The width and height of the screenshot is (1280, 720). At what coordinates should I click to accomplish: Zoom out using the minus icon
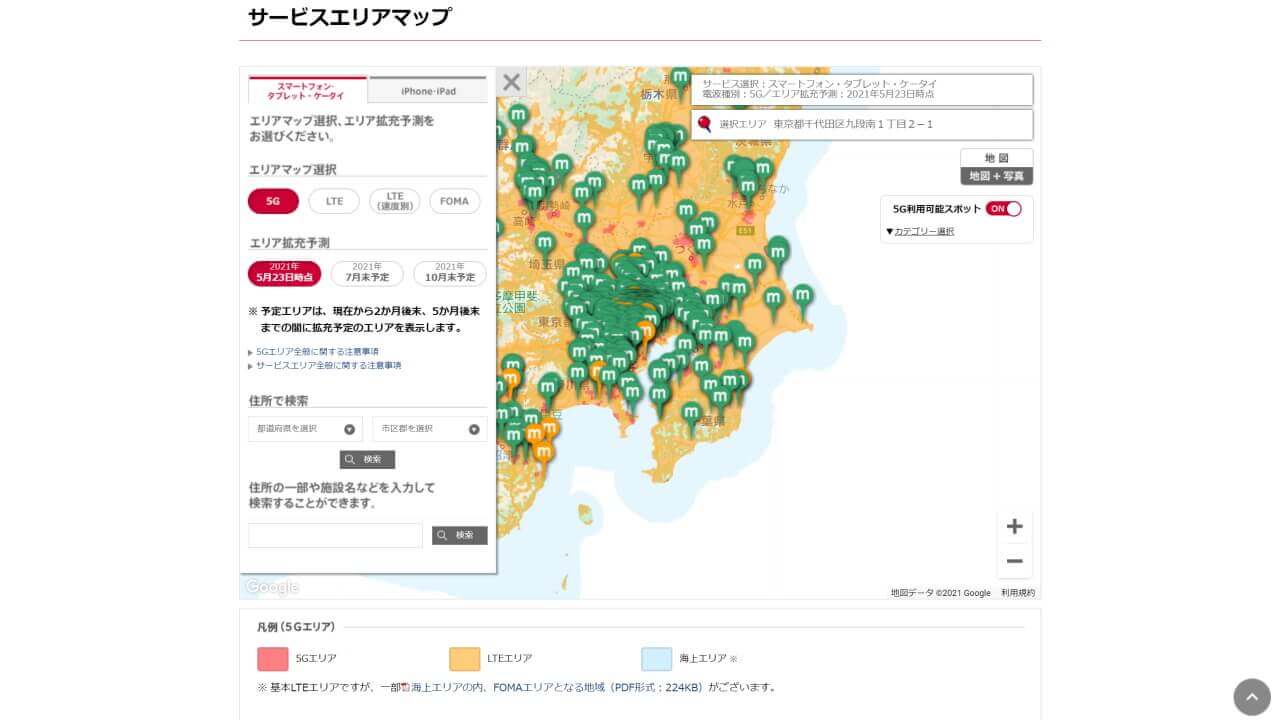tap(1014, 561)
